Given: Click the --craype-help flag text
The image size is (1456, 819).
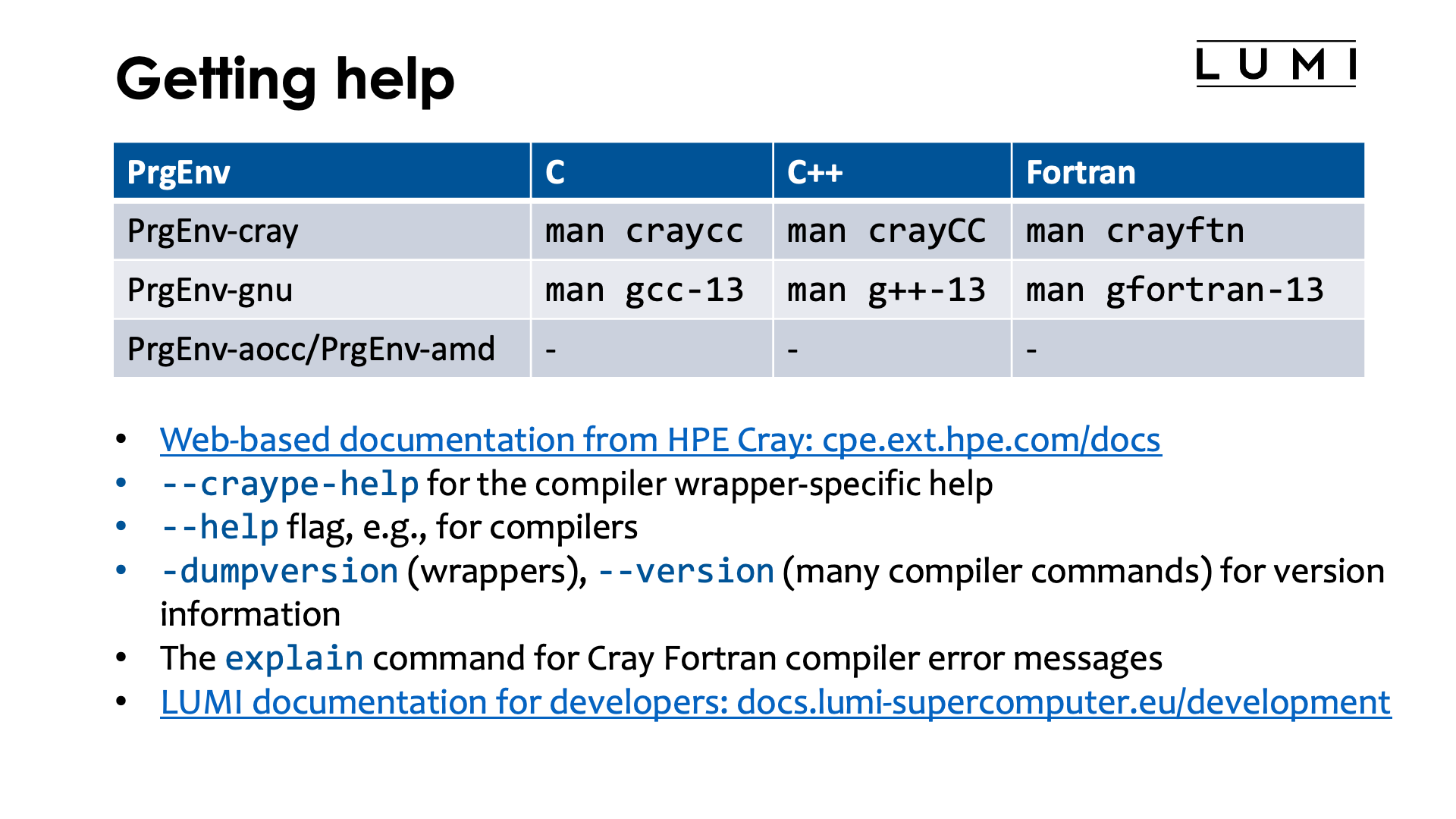Looking at the screenshot, I should click(290, 485).
